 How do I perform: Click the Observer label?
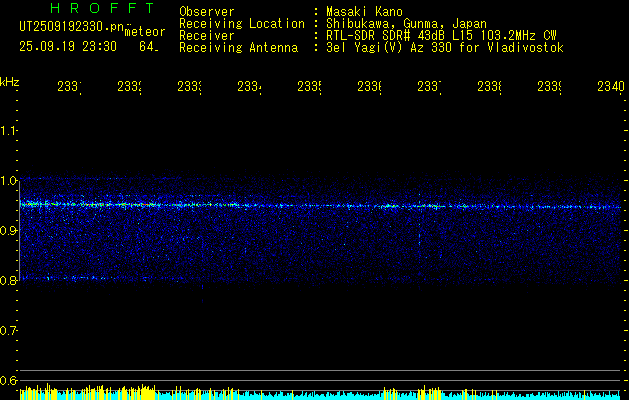pos(207,12)
